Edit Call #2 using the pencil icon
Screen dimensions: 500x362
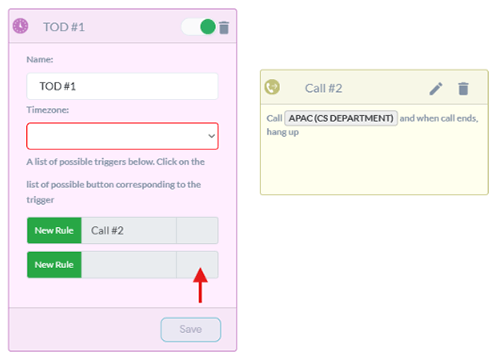(x=436, y=89)
